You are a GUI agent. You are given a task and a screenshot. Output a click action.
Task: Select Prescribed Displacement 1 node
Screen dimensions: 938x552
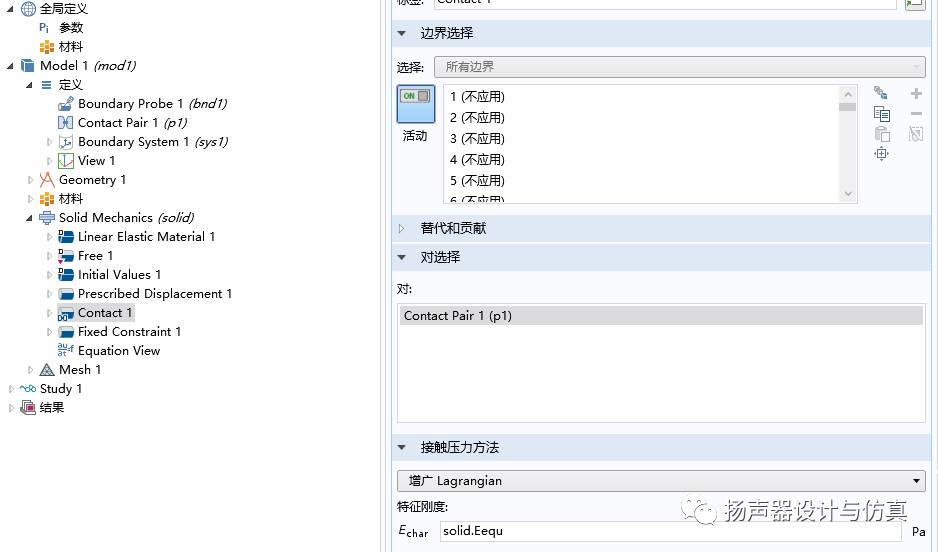tap(154, 294)
